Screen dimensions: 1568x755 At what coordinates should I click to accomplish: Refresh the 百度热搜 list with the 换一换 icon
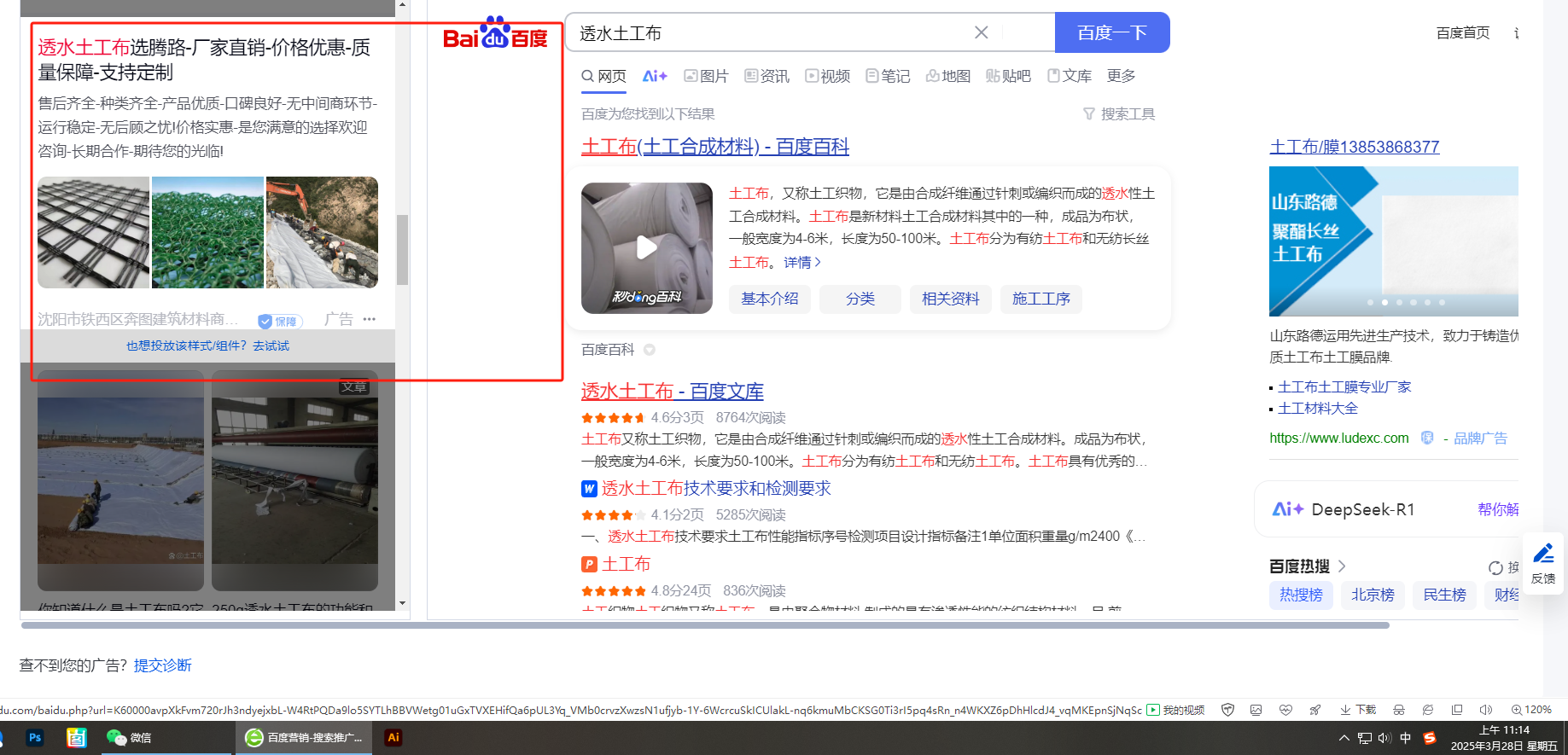1495,567
